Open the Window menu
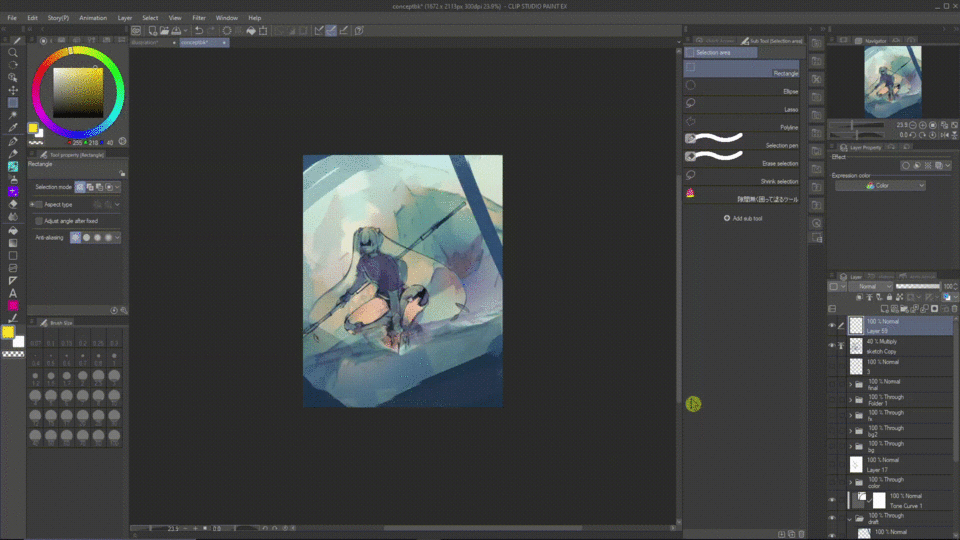 227,18
